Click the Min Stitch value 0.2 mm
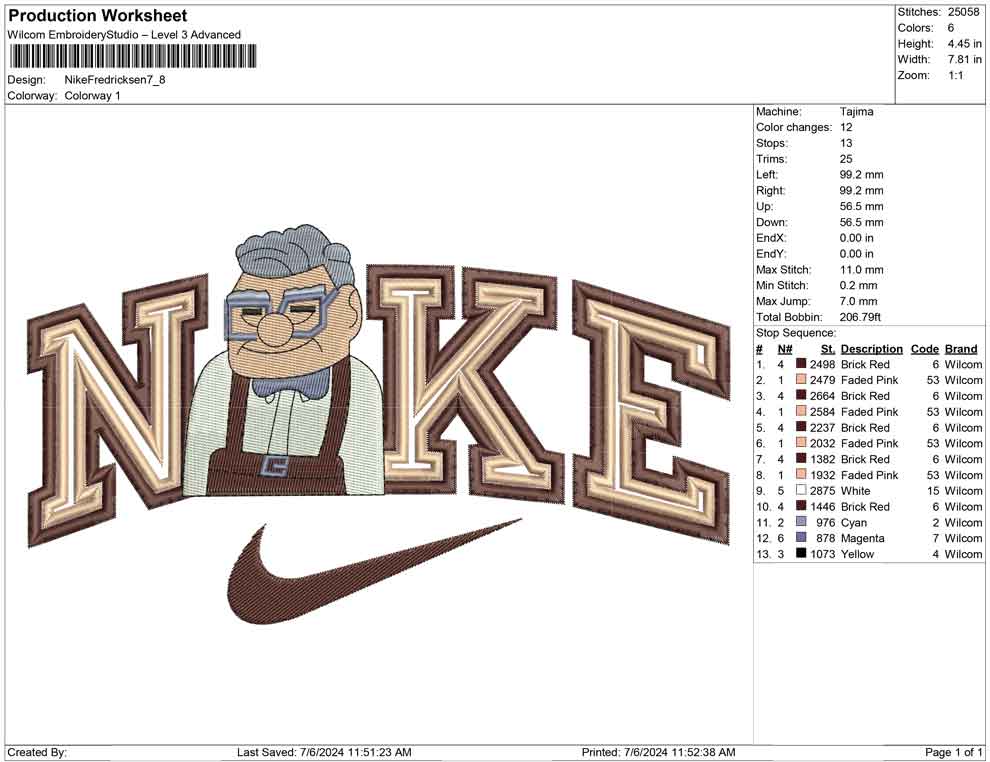 [859, 285]
